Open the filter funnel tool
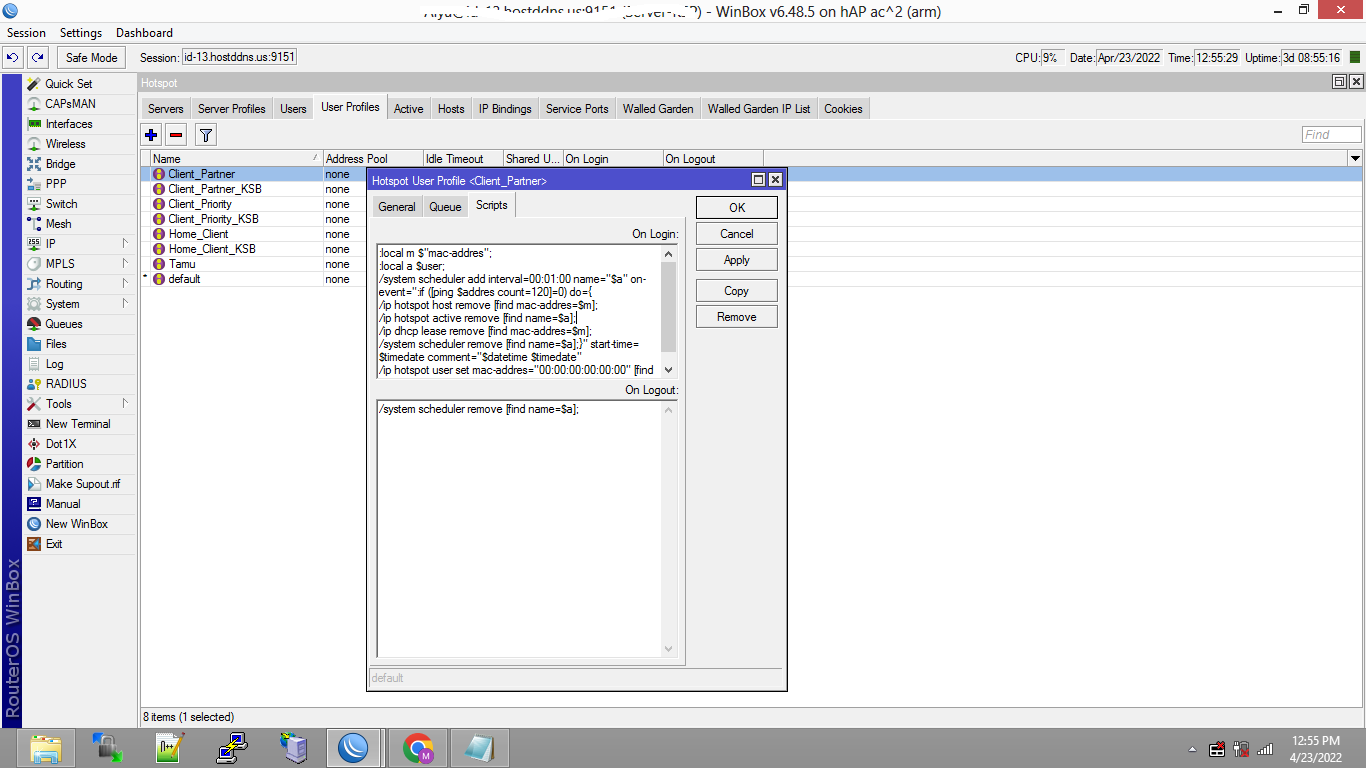This screenshot has height=768, width=1366. (205, 134)
